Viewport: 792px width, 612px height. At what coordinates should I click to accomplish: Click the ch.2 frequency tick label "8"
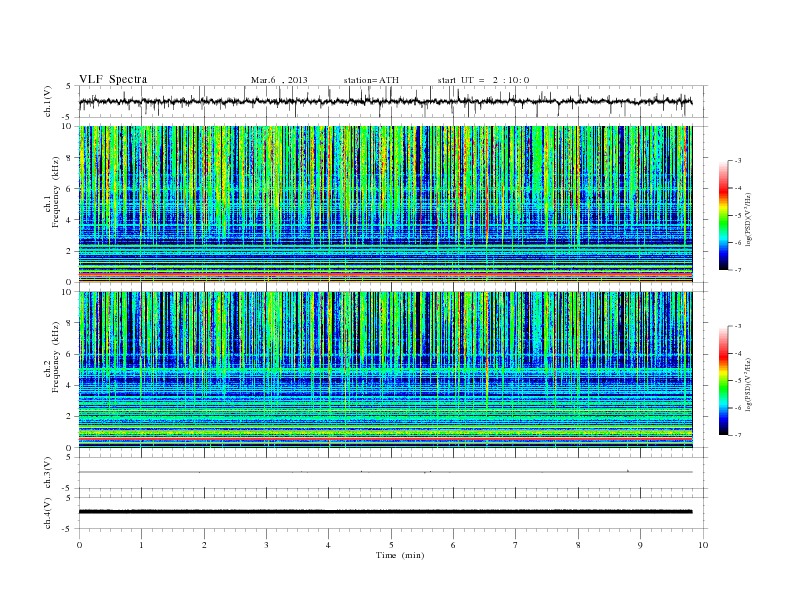point(70,323)
